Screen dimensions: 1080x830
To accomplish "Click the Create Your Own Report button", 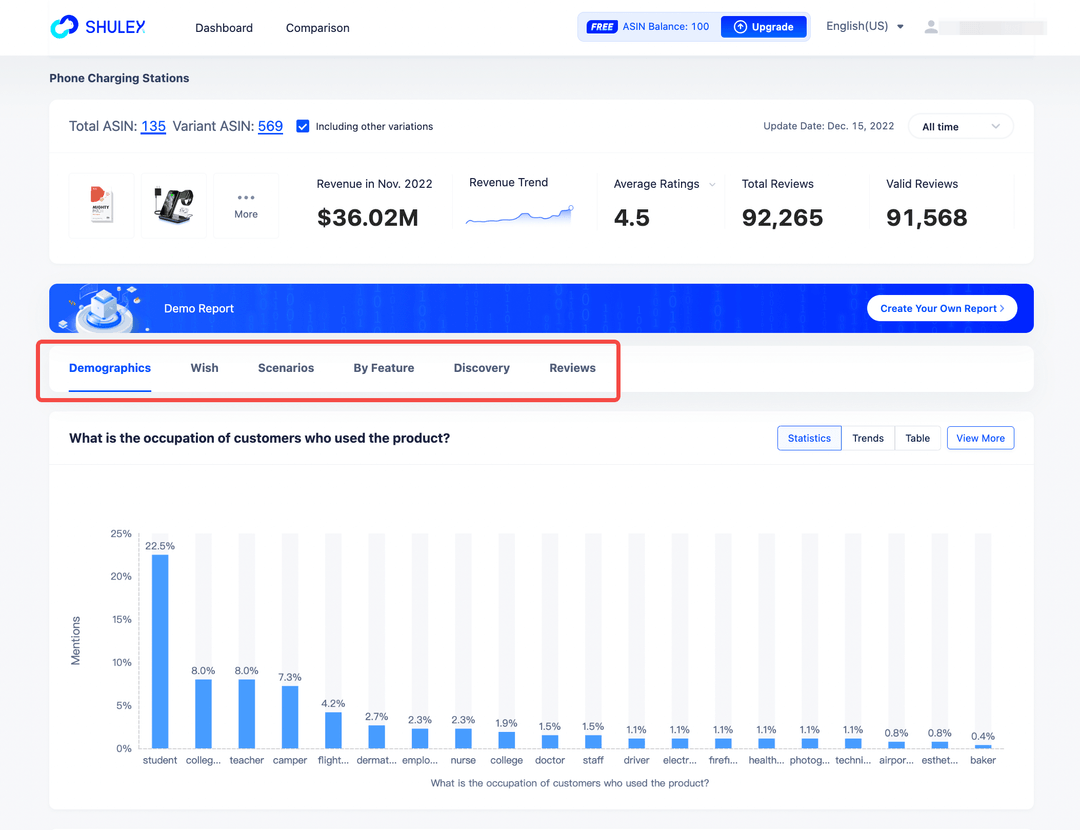I will point(941,308).
